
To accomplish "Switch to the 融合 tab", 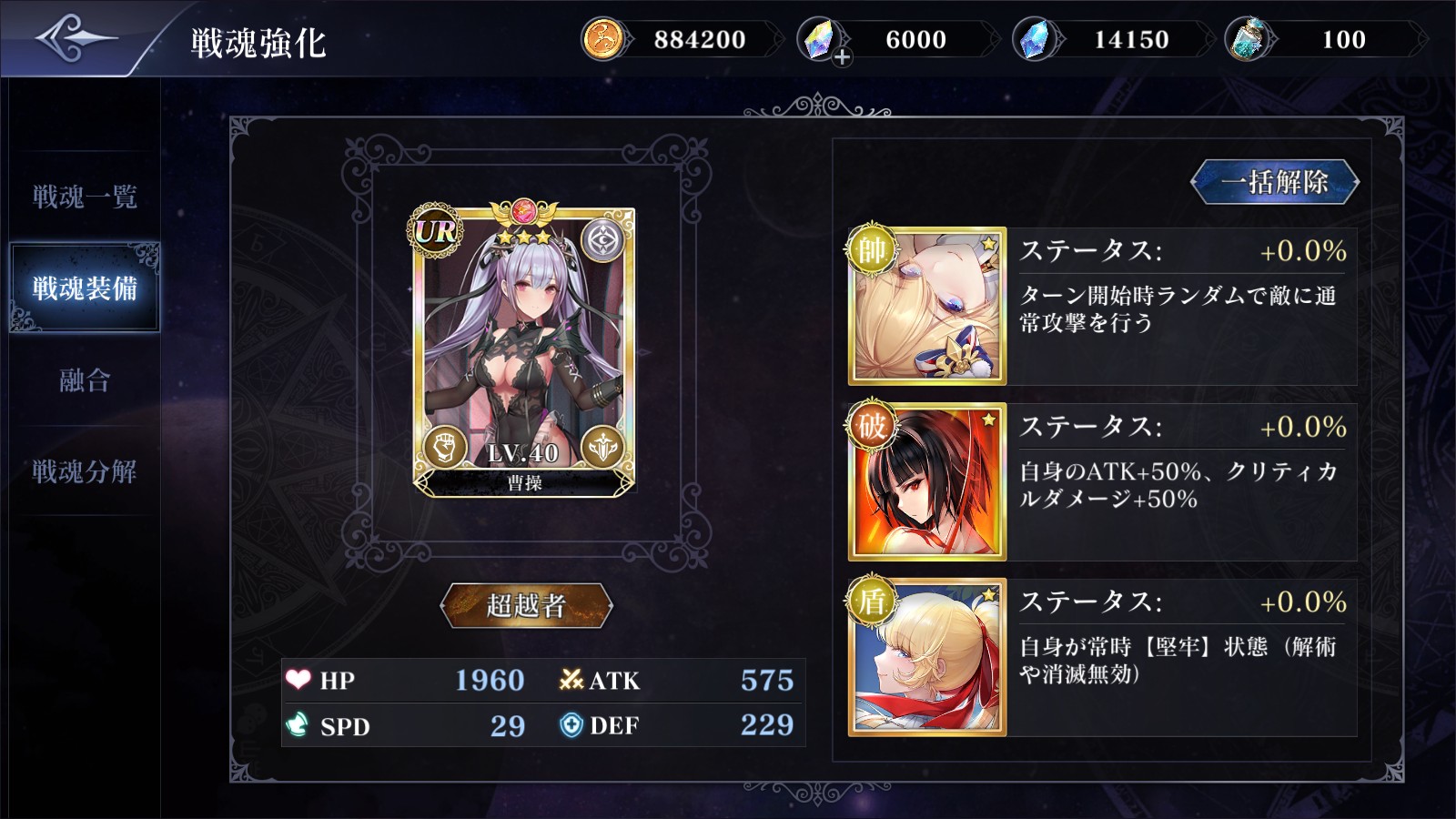I will tap(85, 379).
